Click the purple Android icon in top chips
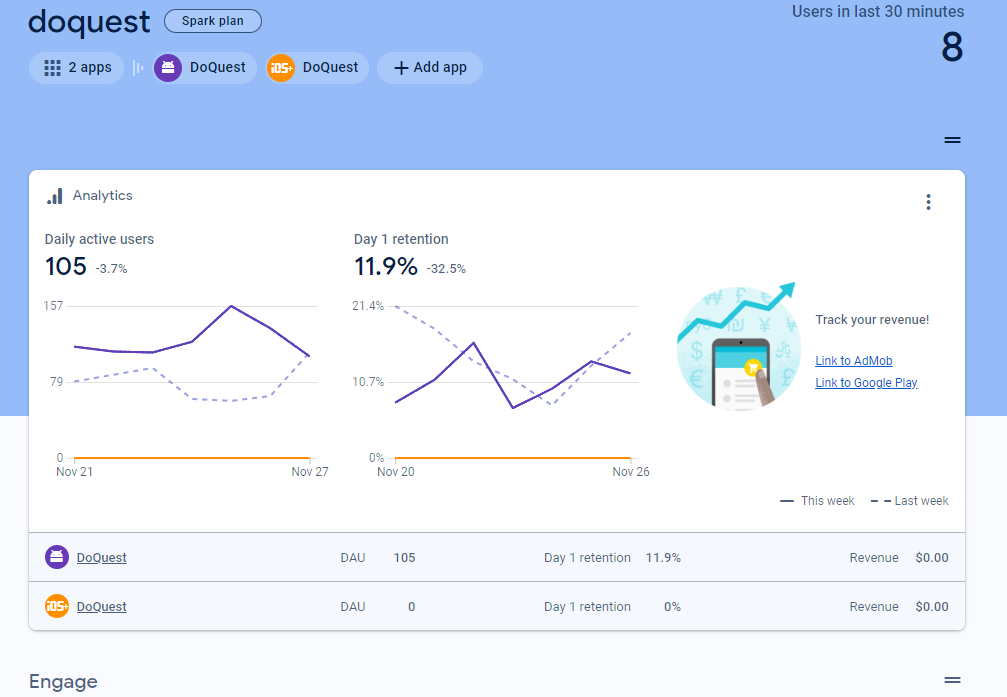The image size is (1007, 697). coord(168,67)
